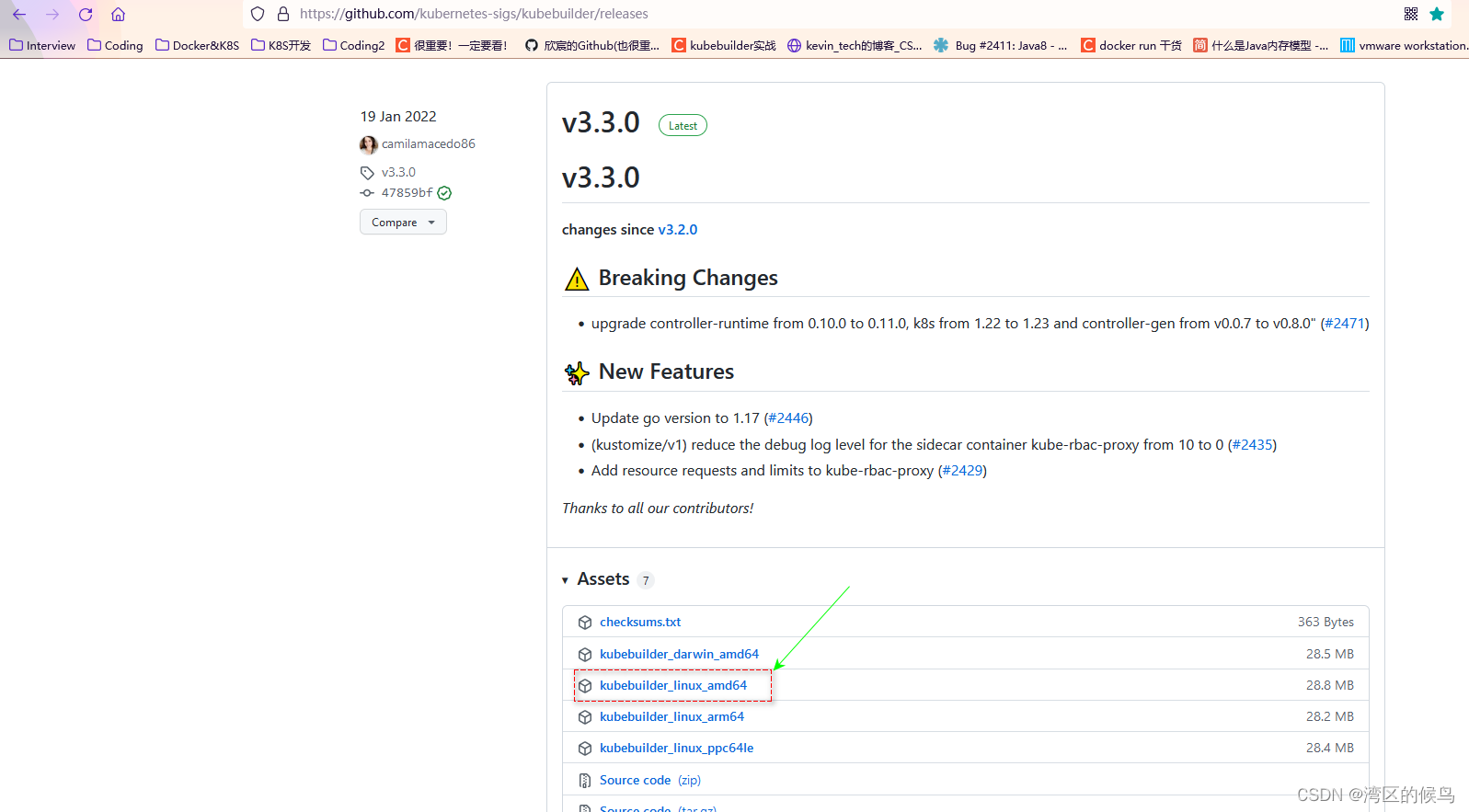The height and width of the screenshot is (812, 1469).
Task: Open the 欣宸的Github bookmark
Action: [x=591, y=45]
